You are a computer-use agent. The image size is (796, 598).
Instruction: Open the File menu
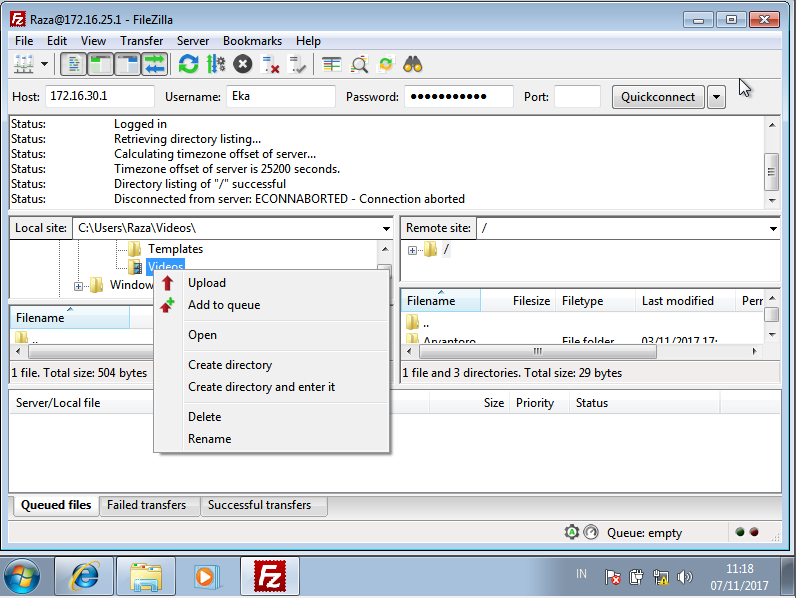tap(24, 41)
